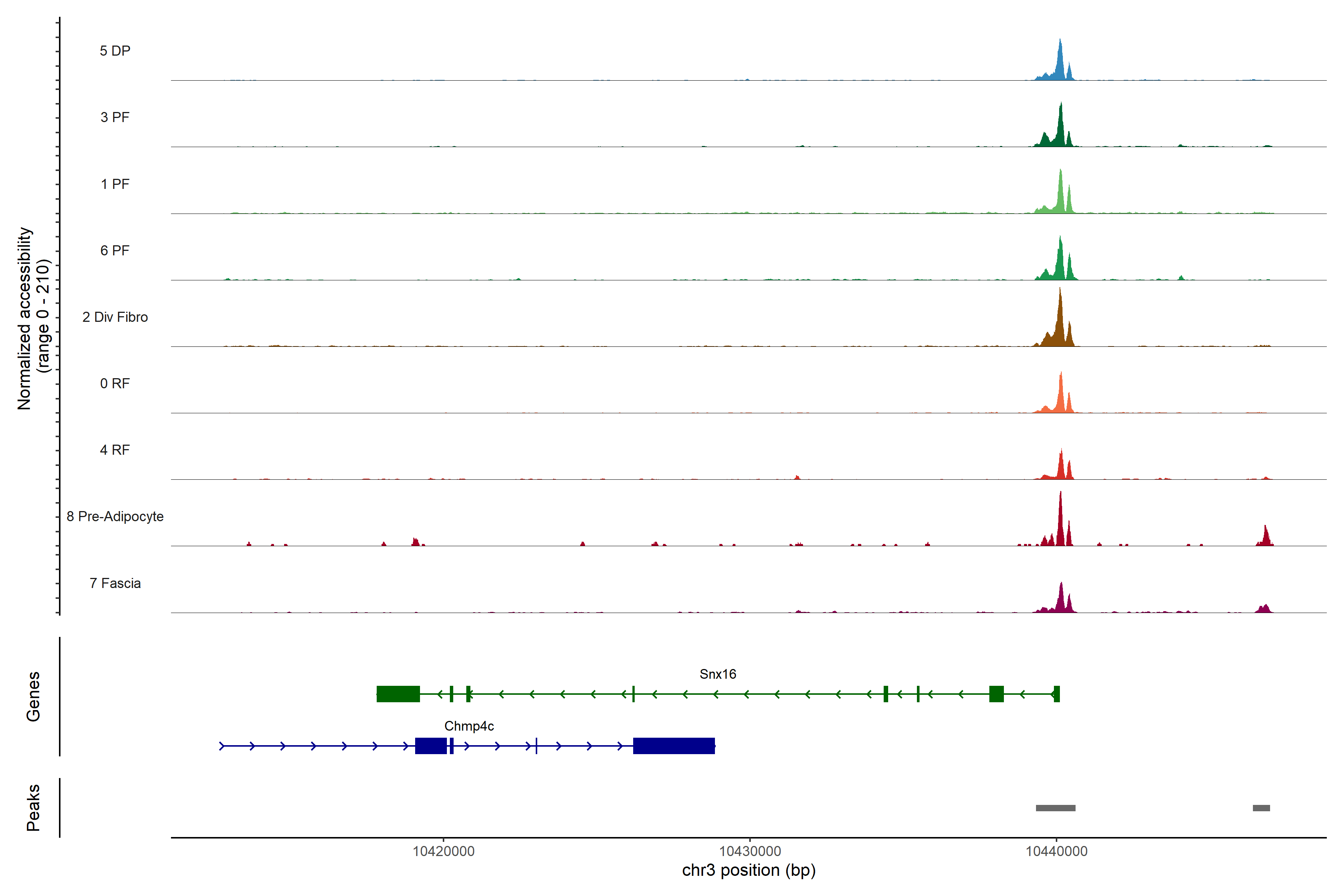
Task: Click the Chmp4c gene name label
Action: [469, 726]
